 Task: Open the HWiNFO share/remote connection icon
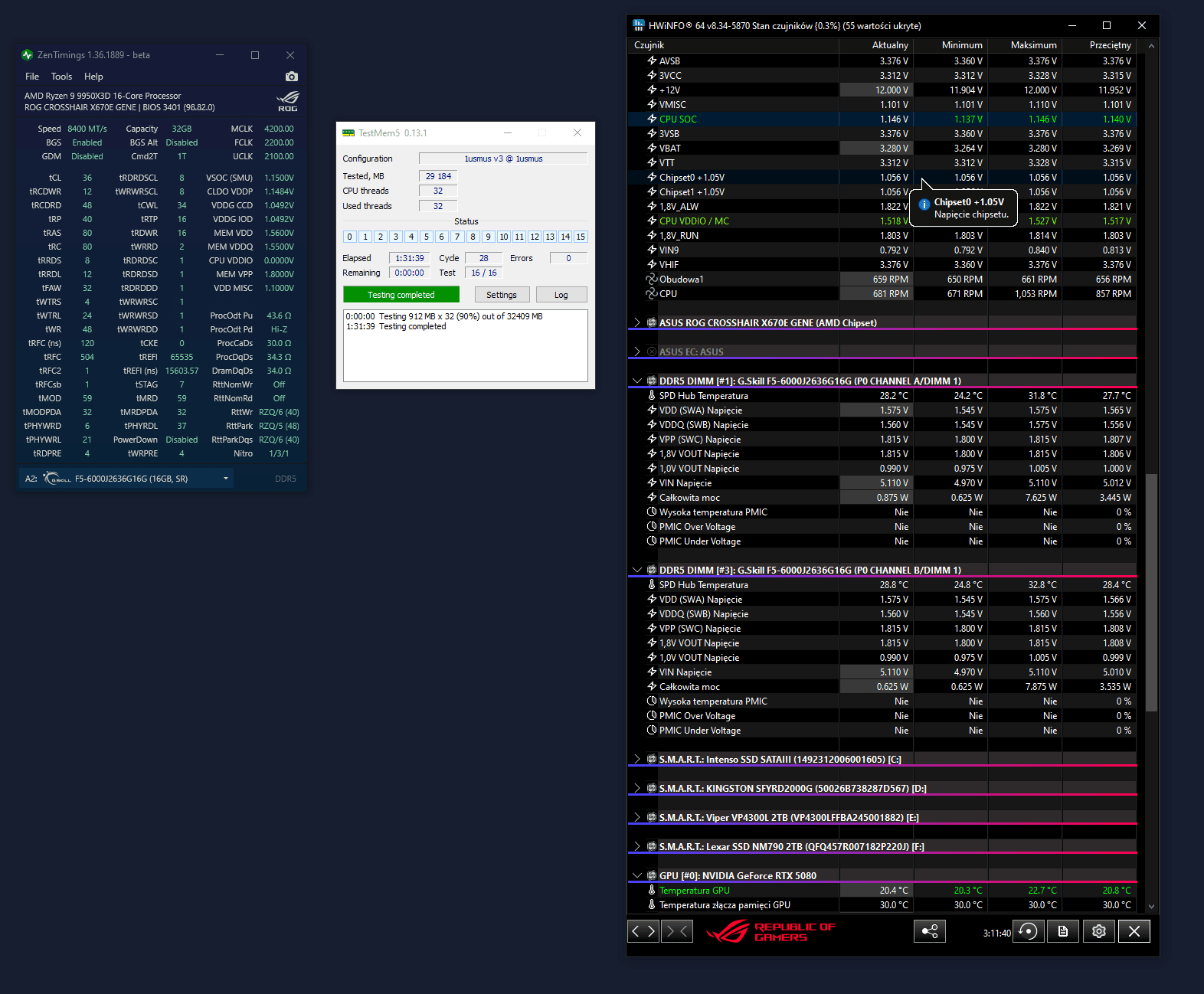click(930, 931)
